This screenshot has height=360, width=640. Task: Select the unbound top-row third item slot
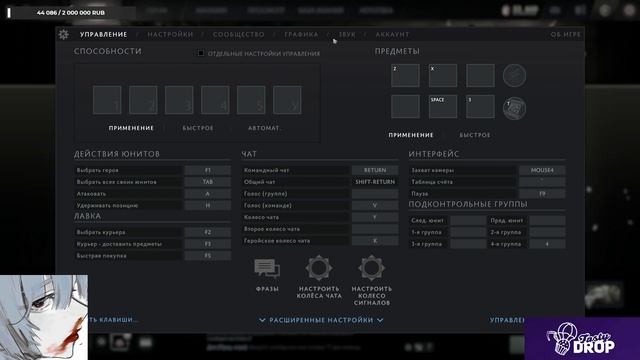point(480,76)
